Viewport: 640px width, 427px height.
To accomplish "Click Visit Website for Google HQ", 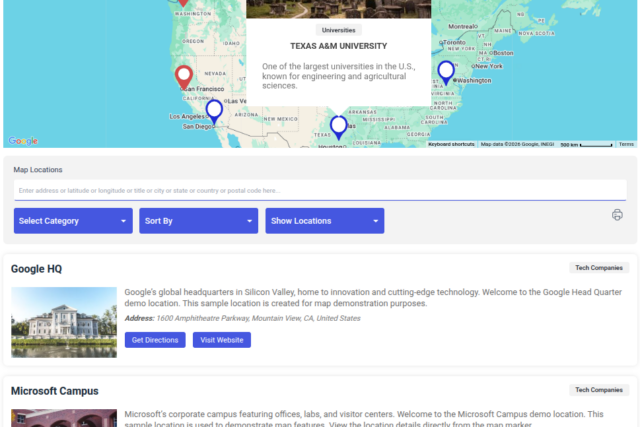I will (222, 340).
